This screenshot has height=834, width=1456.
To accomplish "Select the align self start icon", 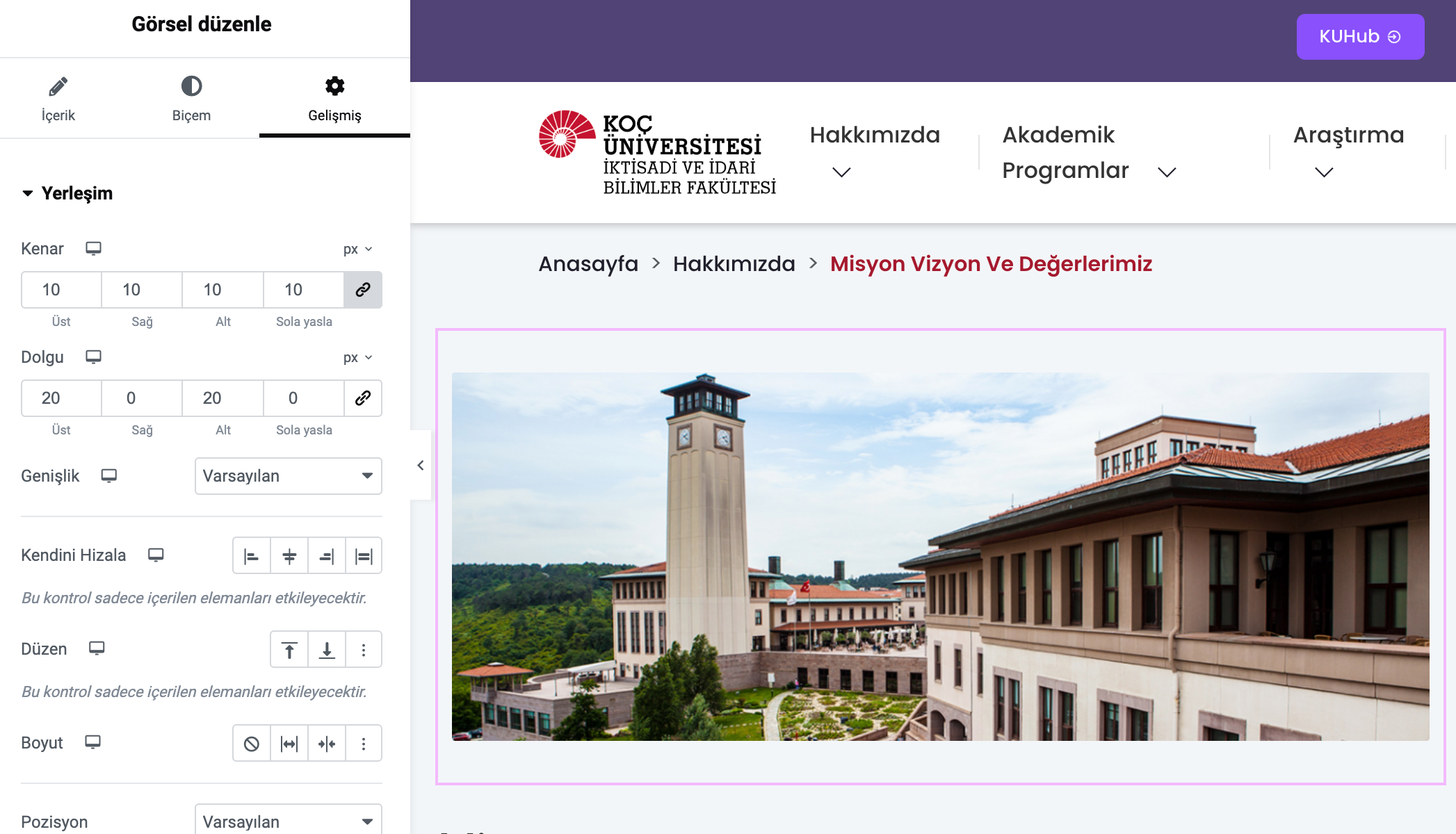I will click(x=251, y=556).
